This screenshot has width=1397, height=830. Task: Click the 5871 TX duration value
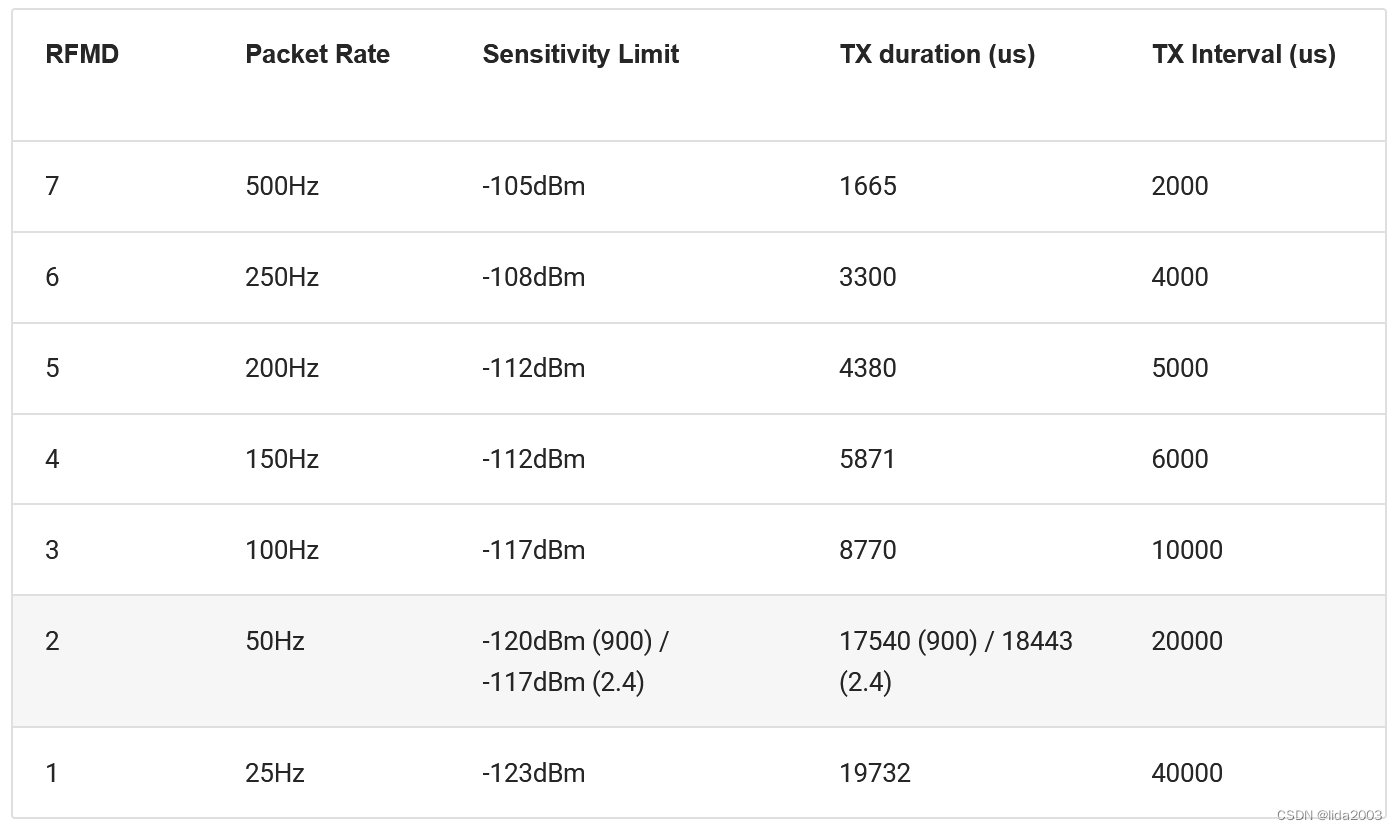[x=867, y=459]
